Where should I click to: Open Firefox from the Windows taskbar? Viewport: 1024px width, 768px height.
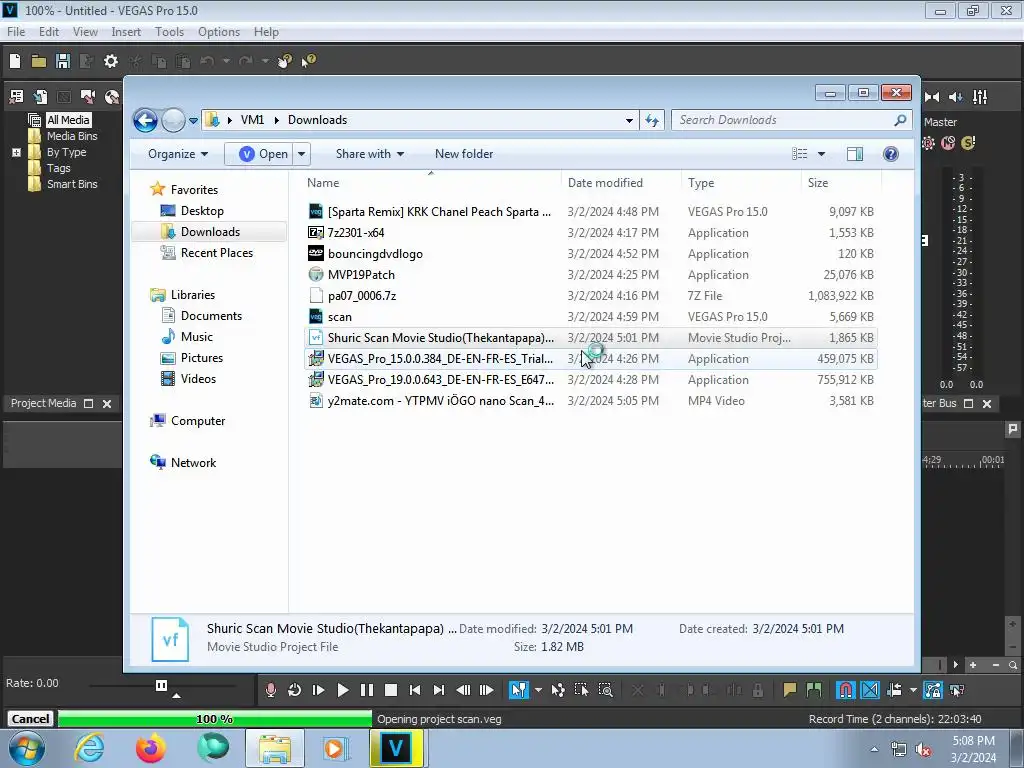[150, 748]
